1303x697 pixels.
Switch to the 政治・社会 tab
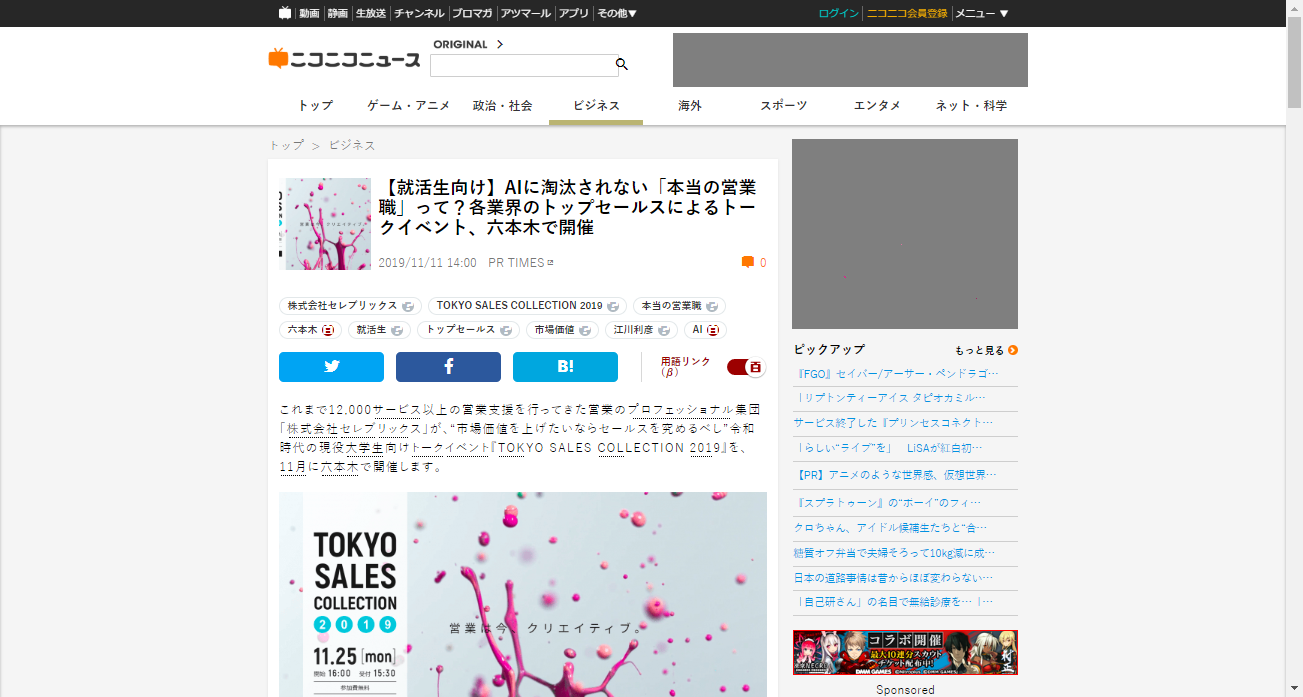coord(502,105)
